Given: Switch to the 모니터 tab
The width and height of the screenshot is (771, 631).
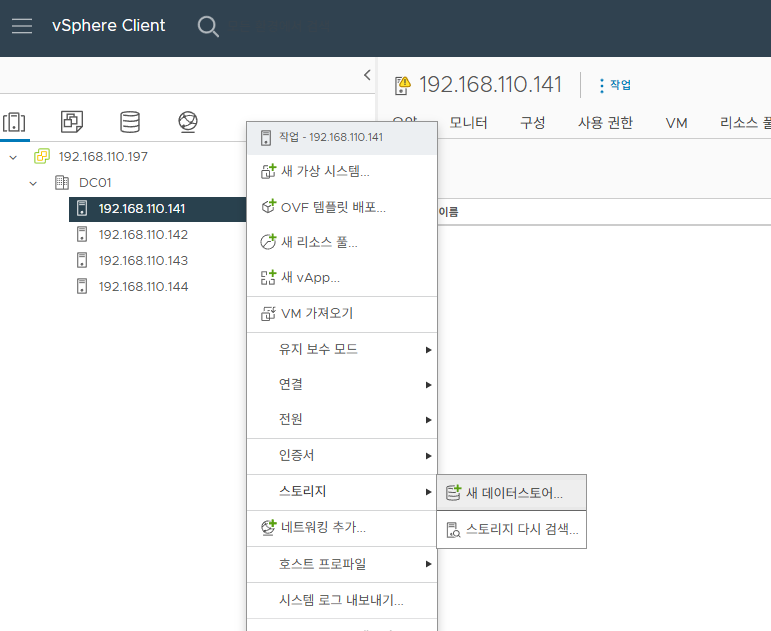Looking at the screenshot, I should tap(468, 122).
